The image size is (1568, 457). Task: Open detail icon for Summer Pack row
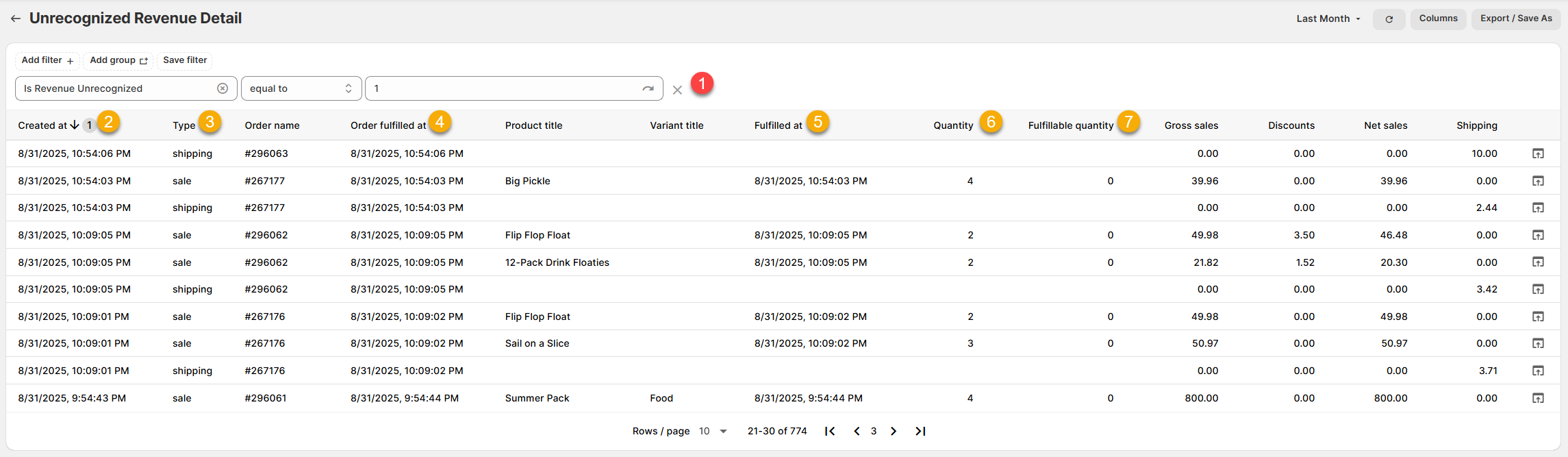tap(1538, 398)
